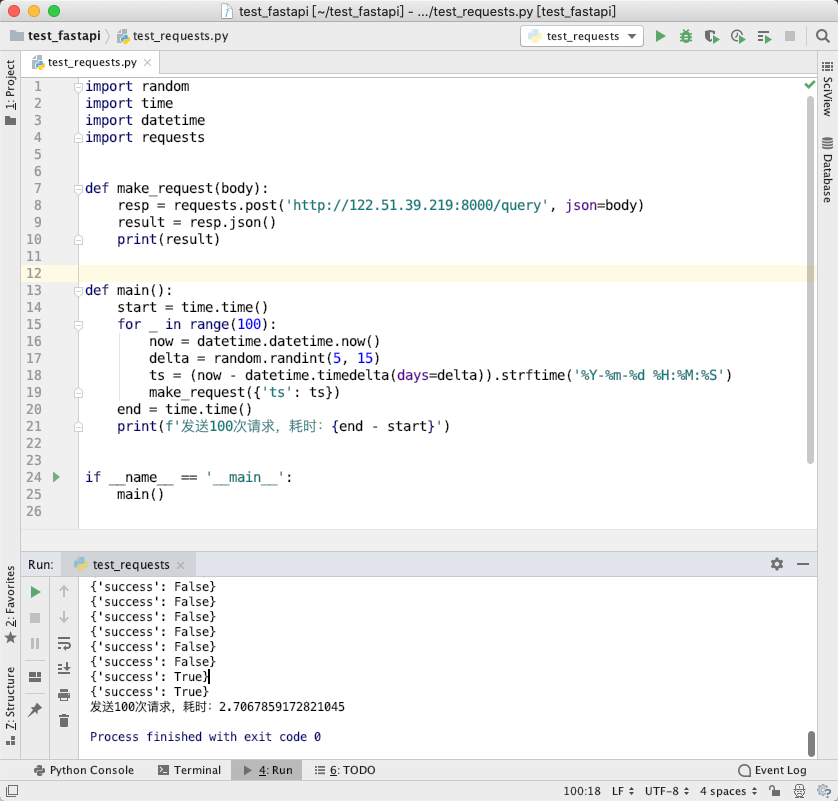The image size is (838, 801).
Task: Open Favorites tool window
Action: pyautogui.click(x=10, y=604)
